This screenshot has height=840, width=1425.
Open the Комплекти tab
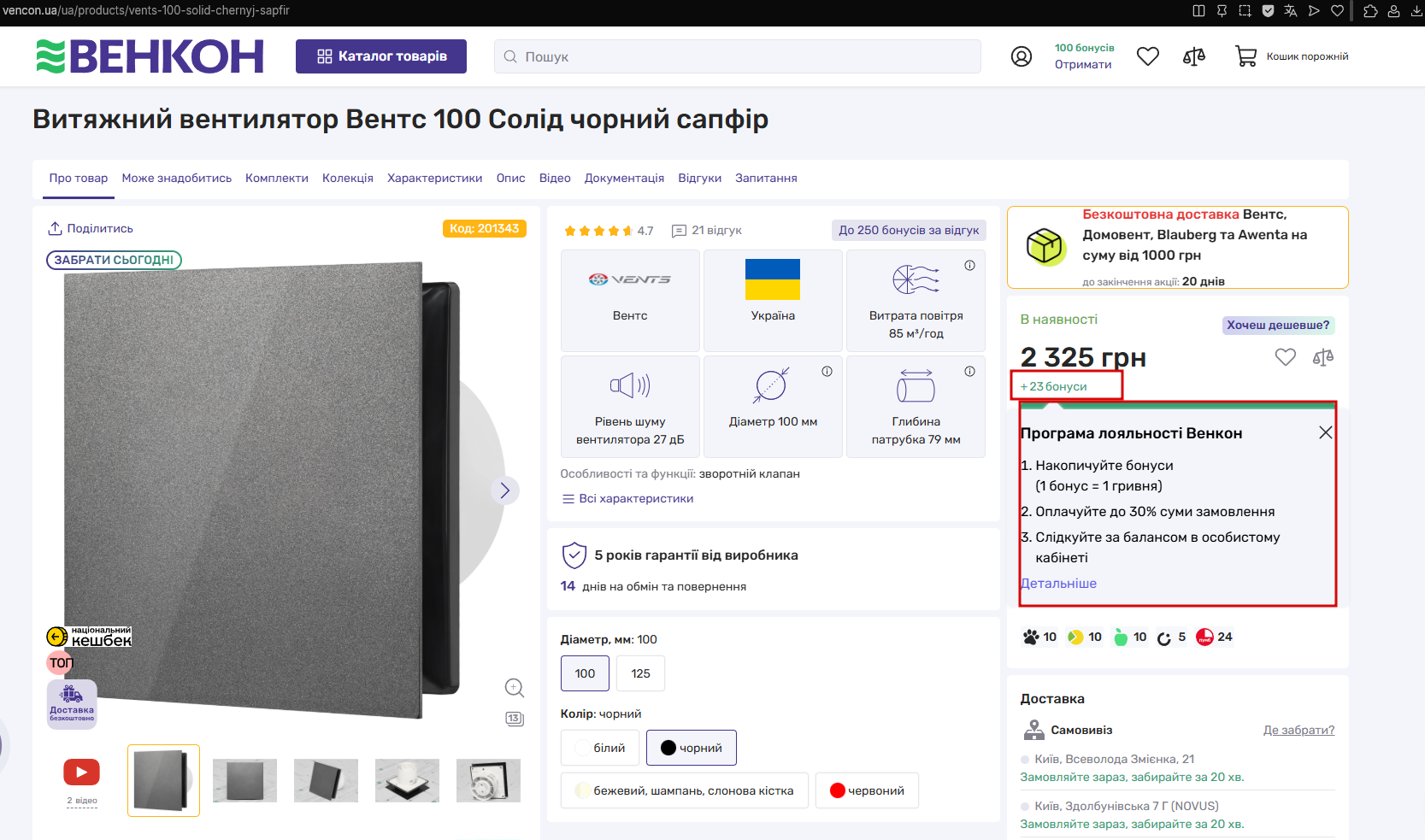coord(277,179)
